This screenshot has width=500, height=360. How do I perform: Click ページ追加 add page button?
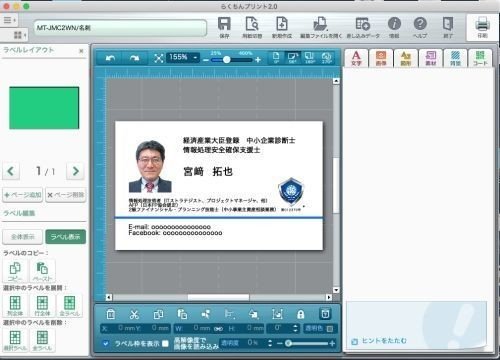pyautogui.click(x=22, y=195)
